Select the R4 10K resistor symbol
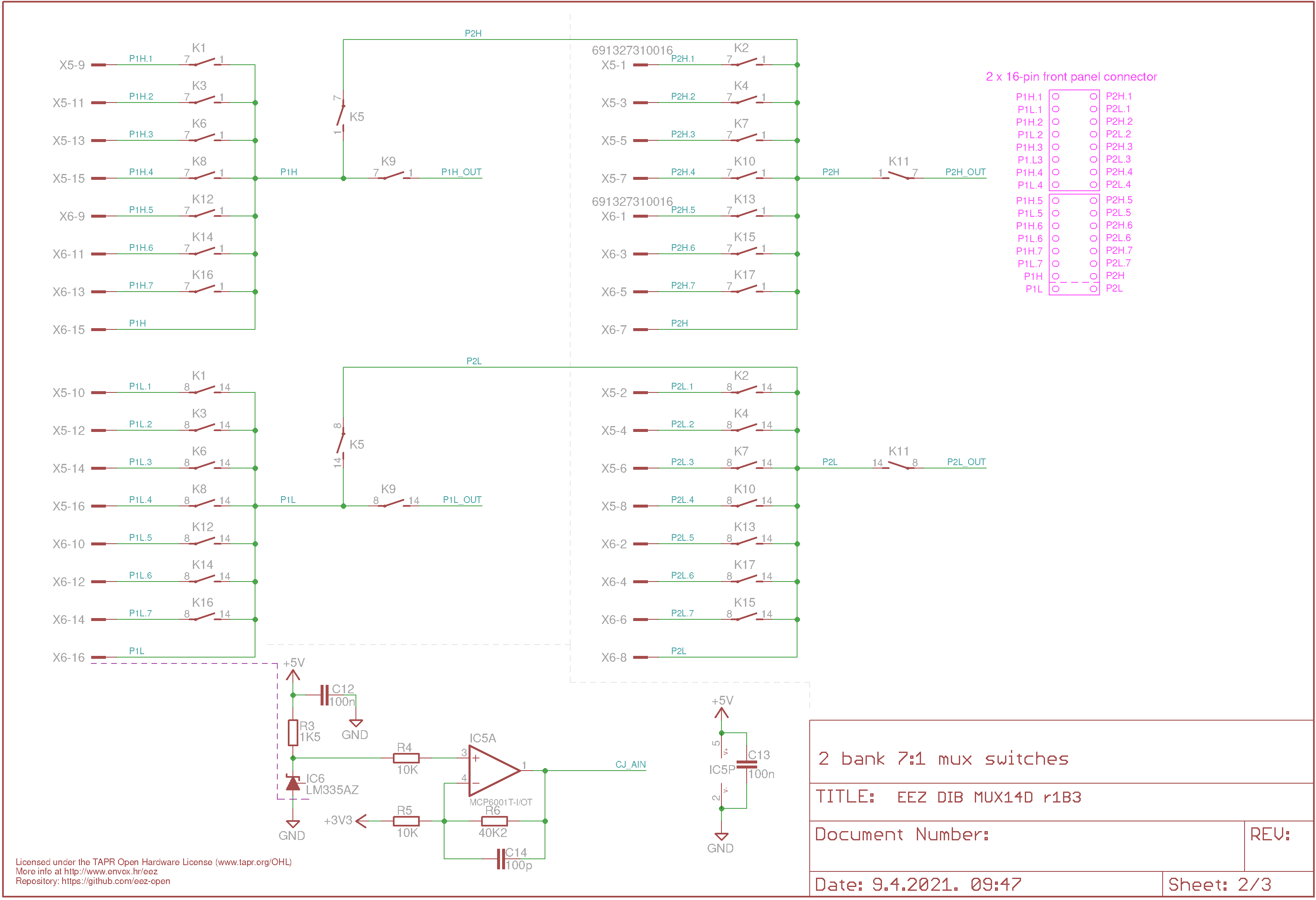The width and height of the screenshot is (1316, 900). click(406, 758)
